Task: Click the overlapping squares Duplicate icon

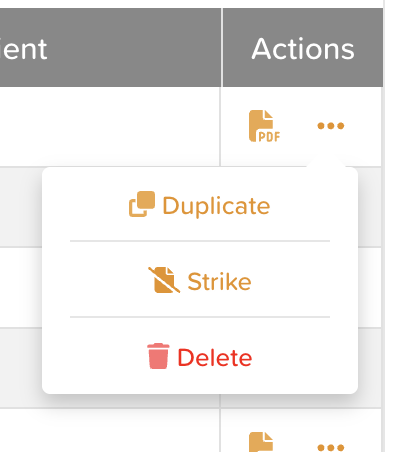Action: 142,204
